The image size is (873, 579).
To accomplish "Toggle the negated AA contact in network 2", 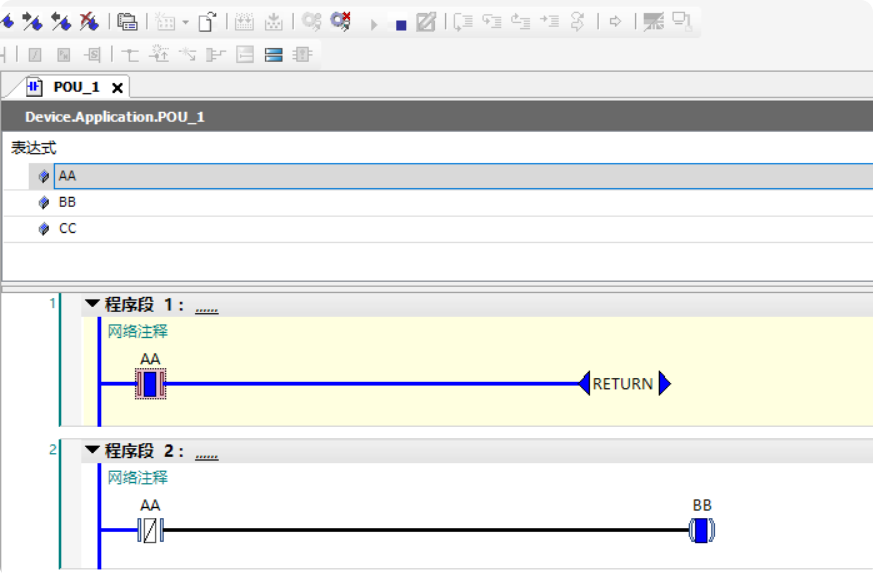I will [150, 531].
